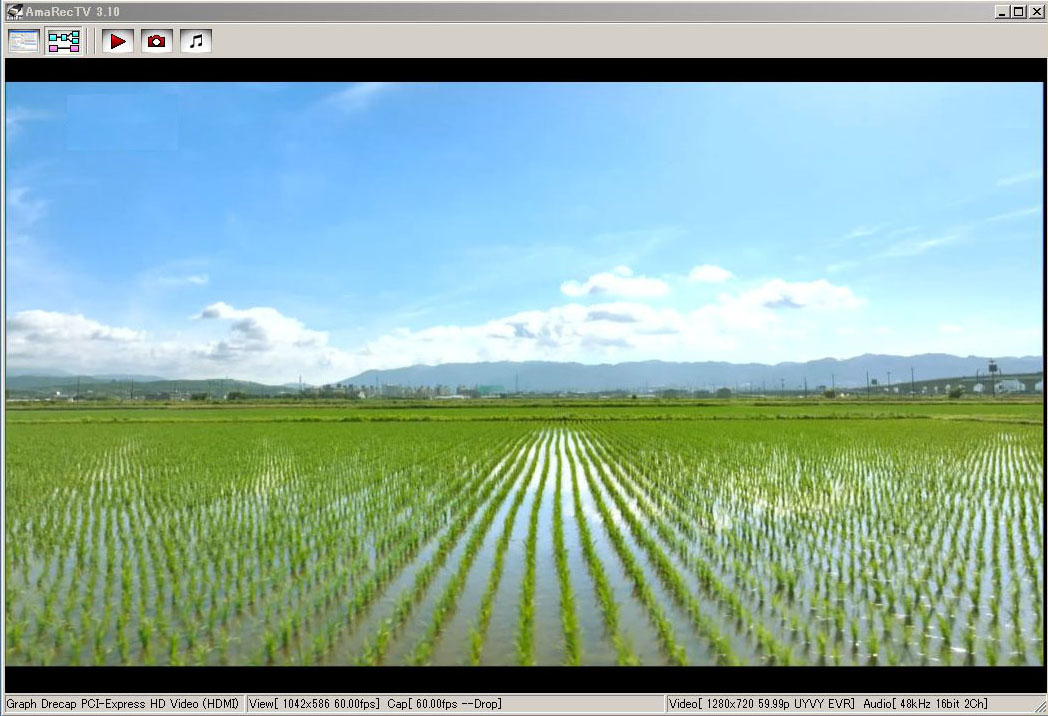This screenshot has width=1048, height=716.
Task: Maximize the AmaRecTV window
Action: pos(1019,11)
